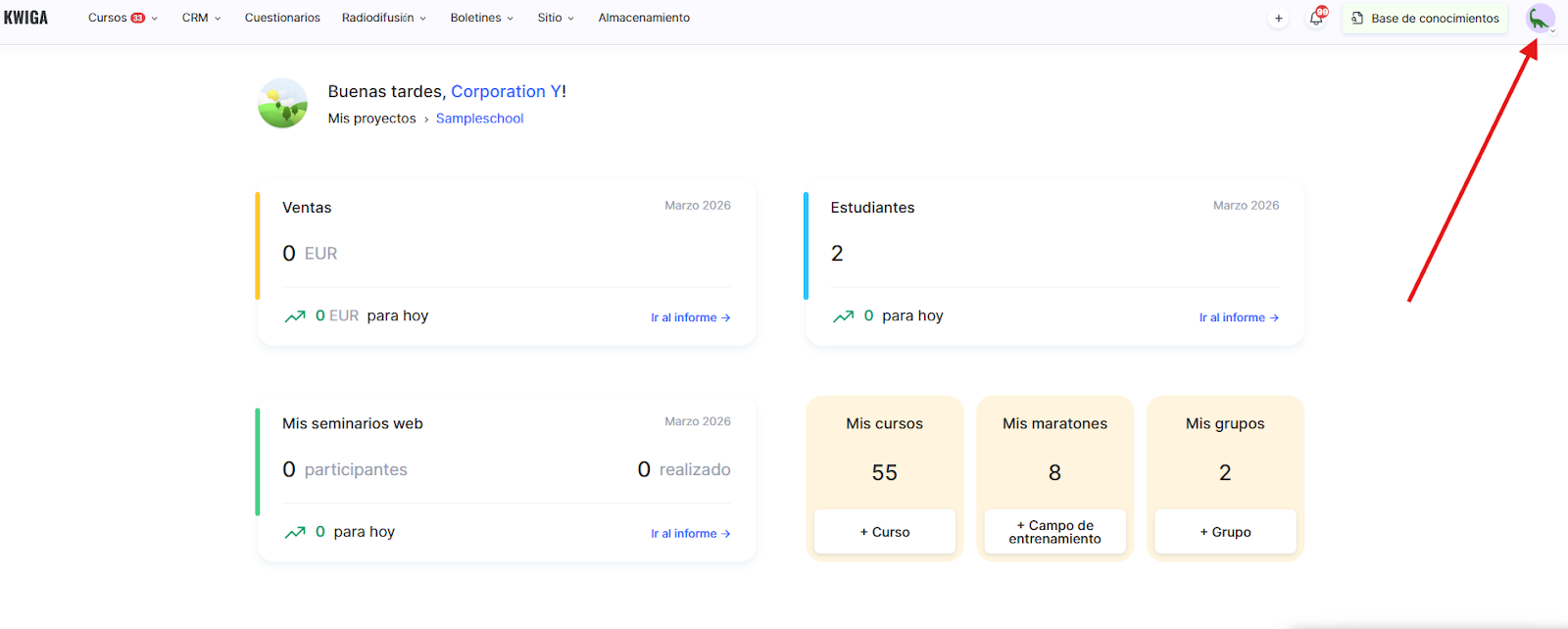
Task: Click the seminarios web trend arrow icon
Action: 295,532
